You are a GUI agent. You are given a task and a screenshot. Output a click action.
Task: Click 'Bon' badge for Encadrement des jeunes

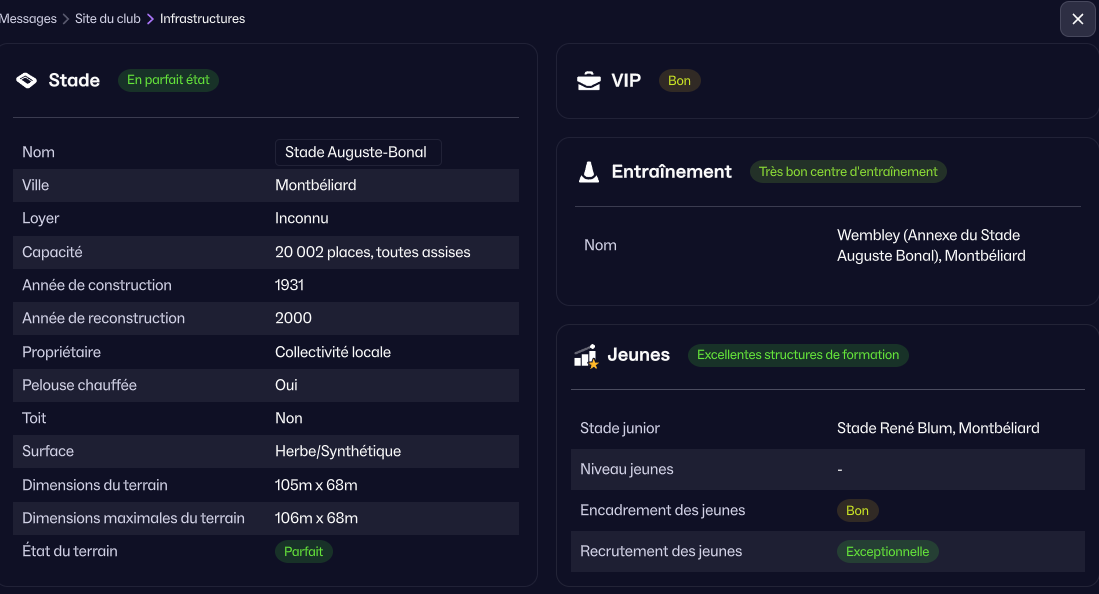(857, 510)
